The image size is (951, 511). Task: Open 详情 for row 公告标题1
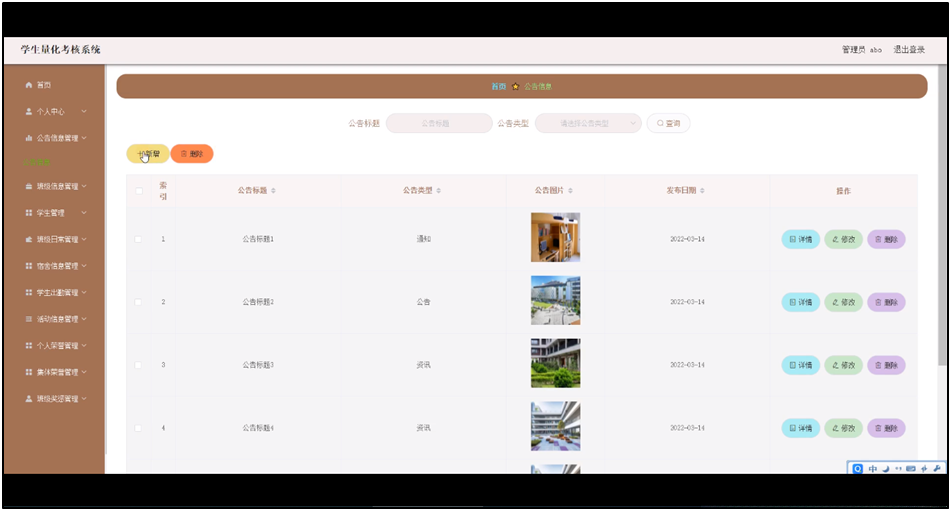tap(801, 239)
